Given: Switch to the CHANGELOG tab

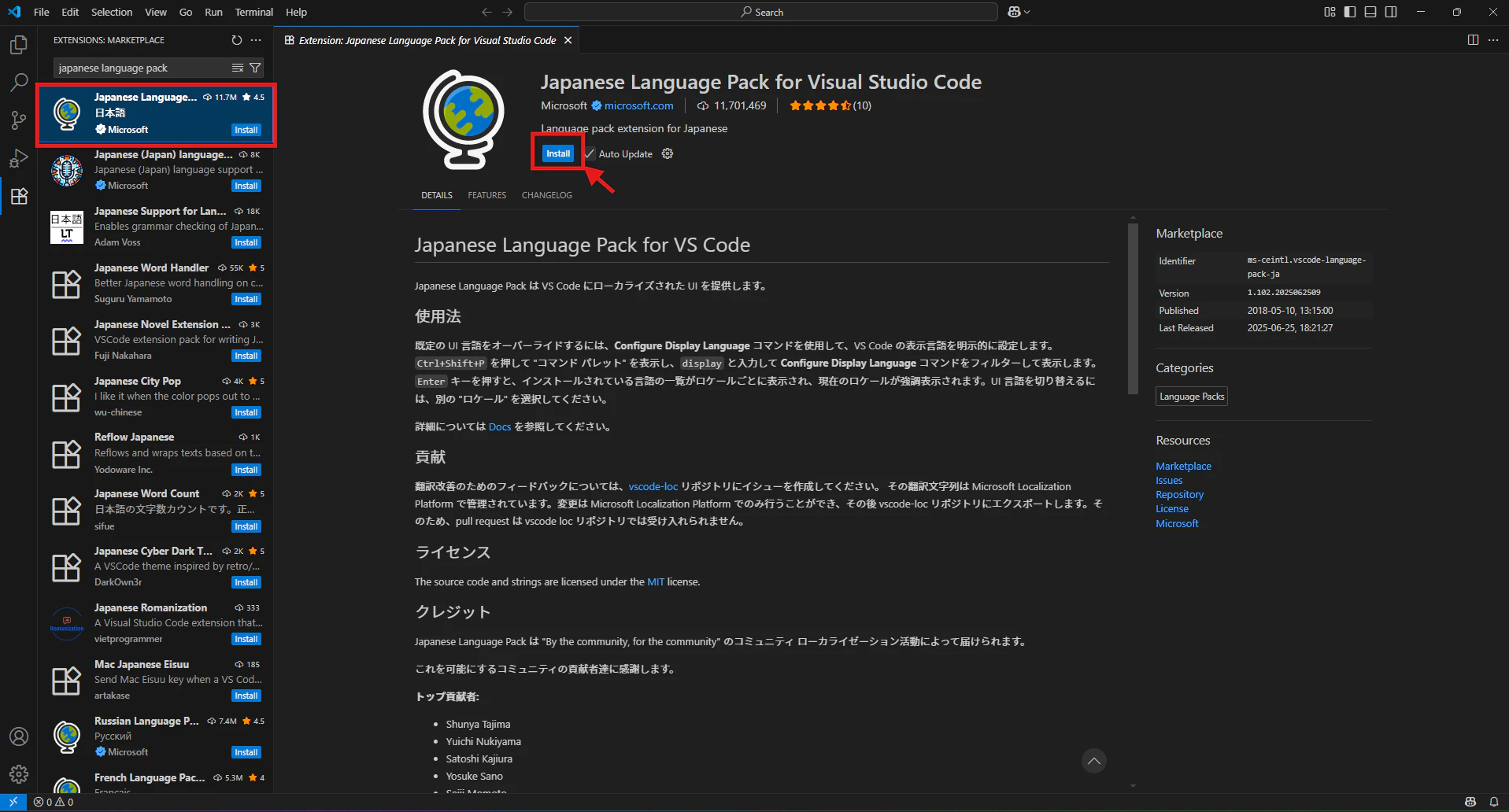Looking at the screenshot, I should (x=547, y=195).
